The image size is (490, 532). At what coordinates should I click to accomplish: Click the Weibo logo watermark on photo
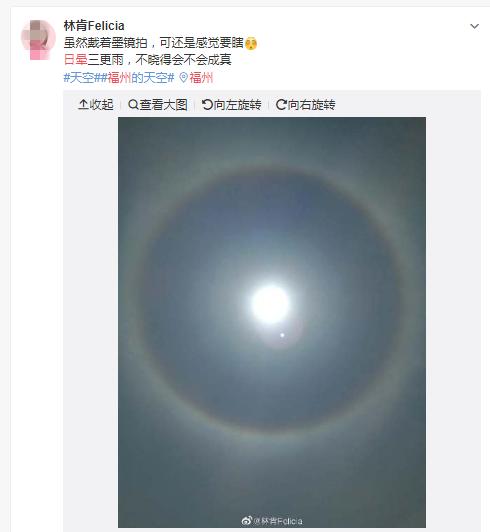click(247, 520)
